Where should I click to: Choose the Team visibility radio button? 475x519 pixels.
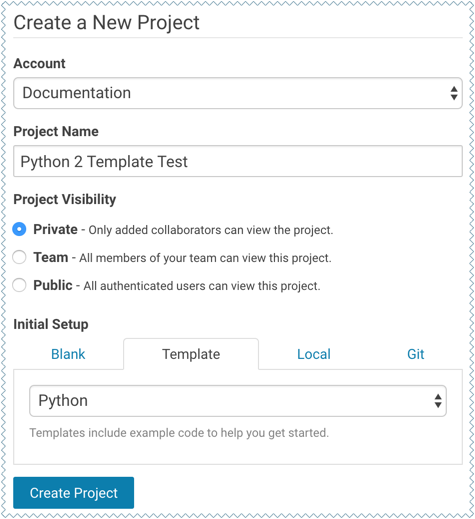19,257
